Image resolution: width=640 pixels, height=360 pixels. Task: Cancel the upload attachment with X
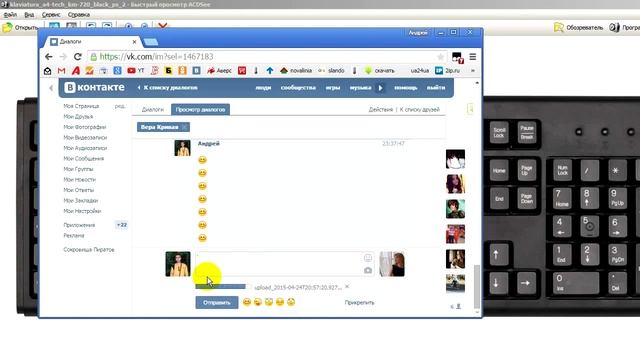click(x=347, y=287)
